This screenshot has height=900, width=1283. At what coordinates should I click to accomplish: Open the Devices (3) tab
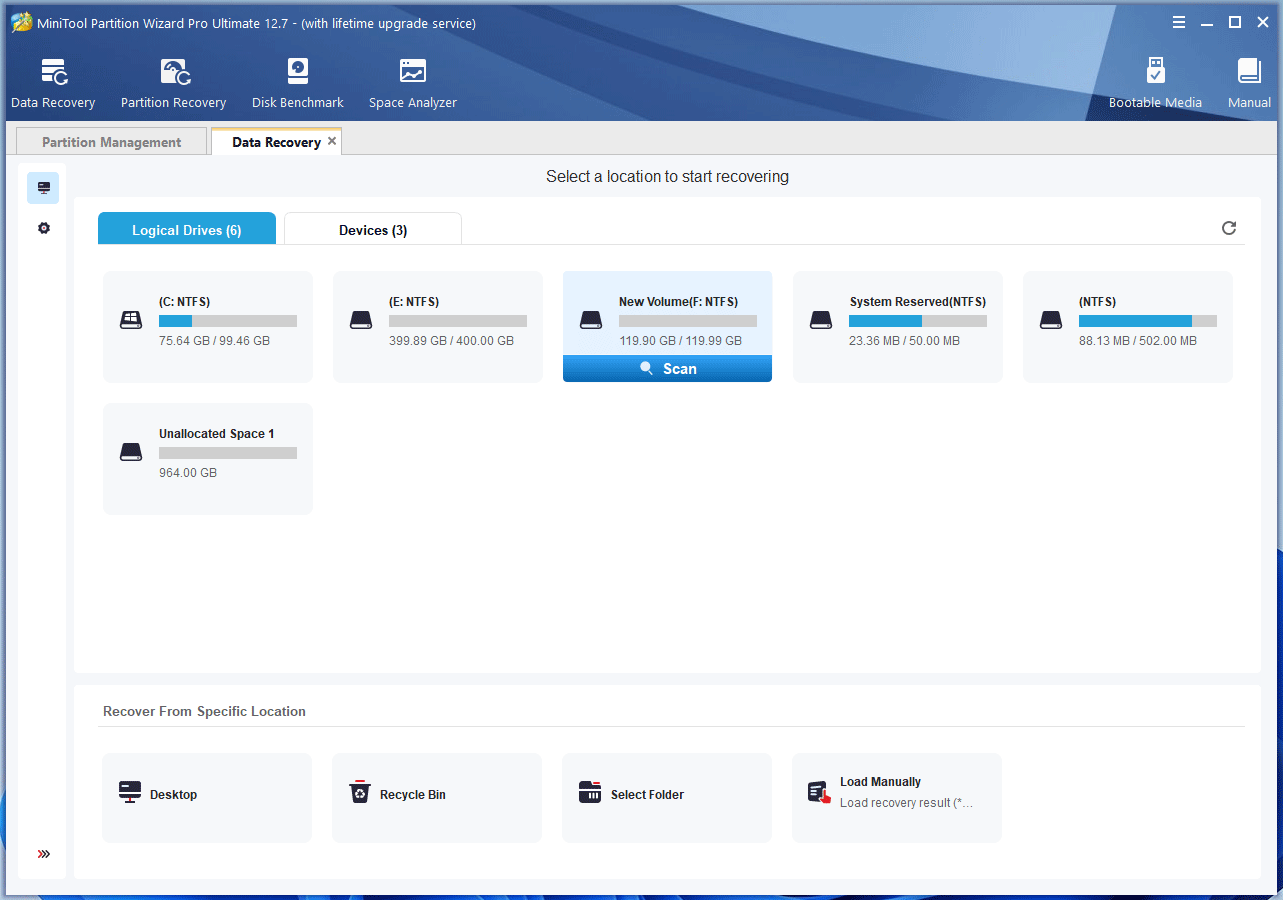coord(373,229)
